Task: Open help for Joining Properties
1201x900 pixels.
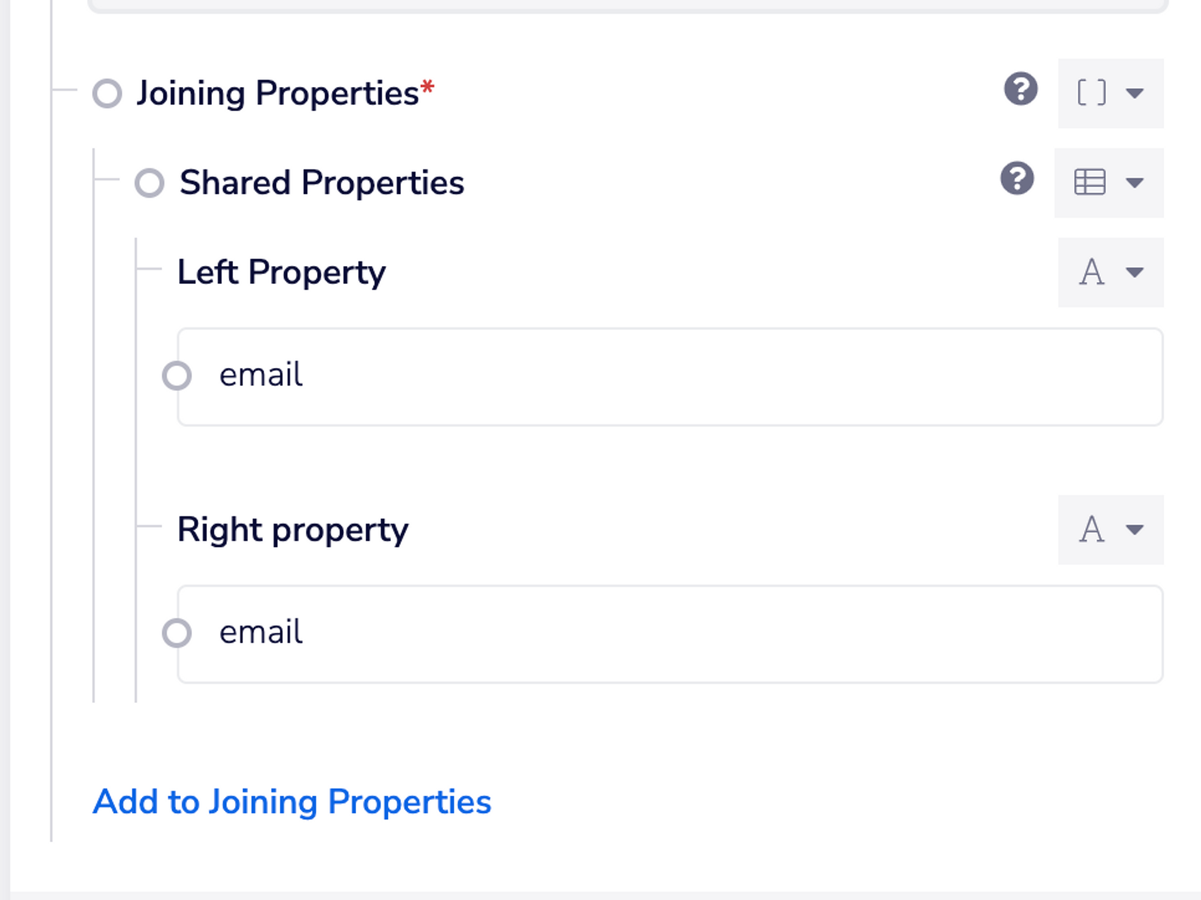Action: (x=1020, y=91)
